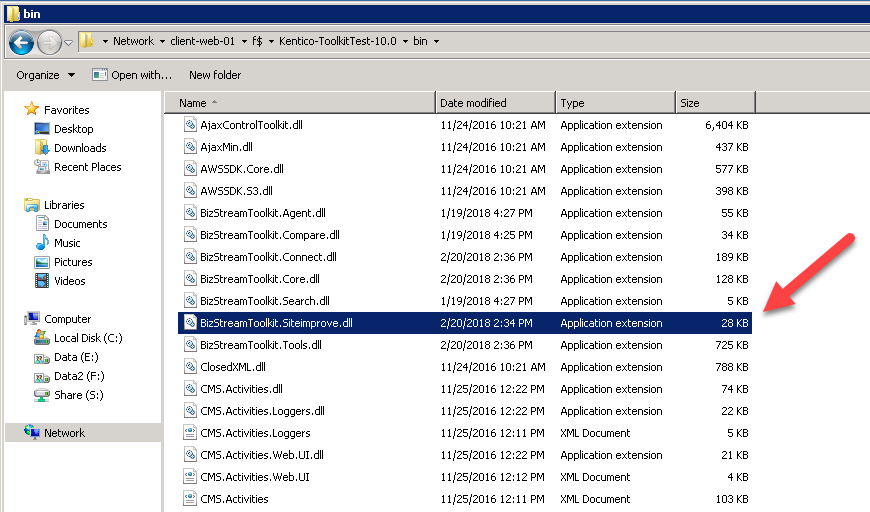The image size is (870, 512).
Task: Click the Music note icon
Action: click(42, 243)
